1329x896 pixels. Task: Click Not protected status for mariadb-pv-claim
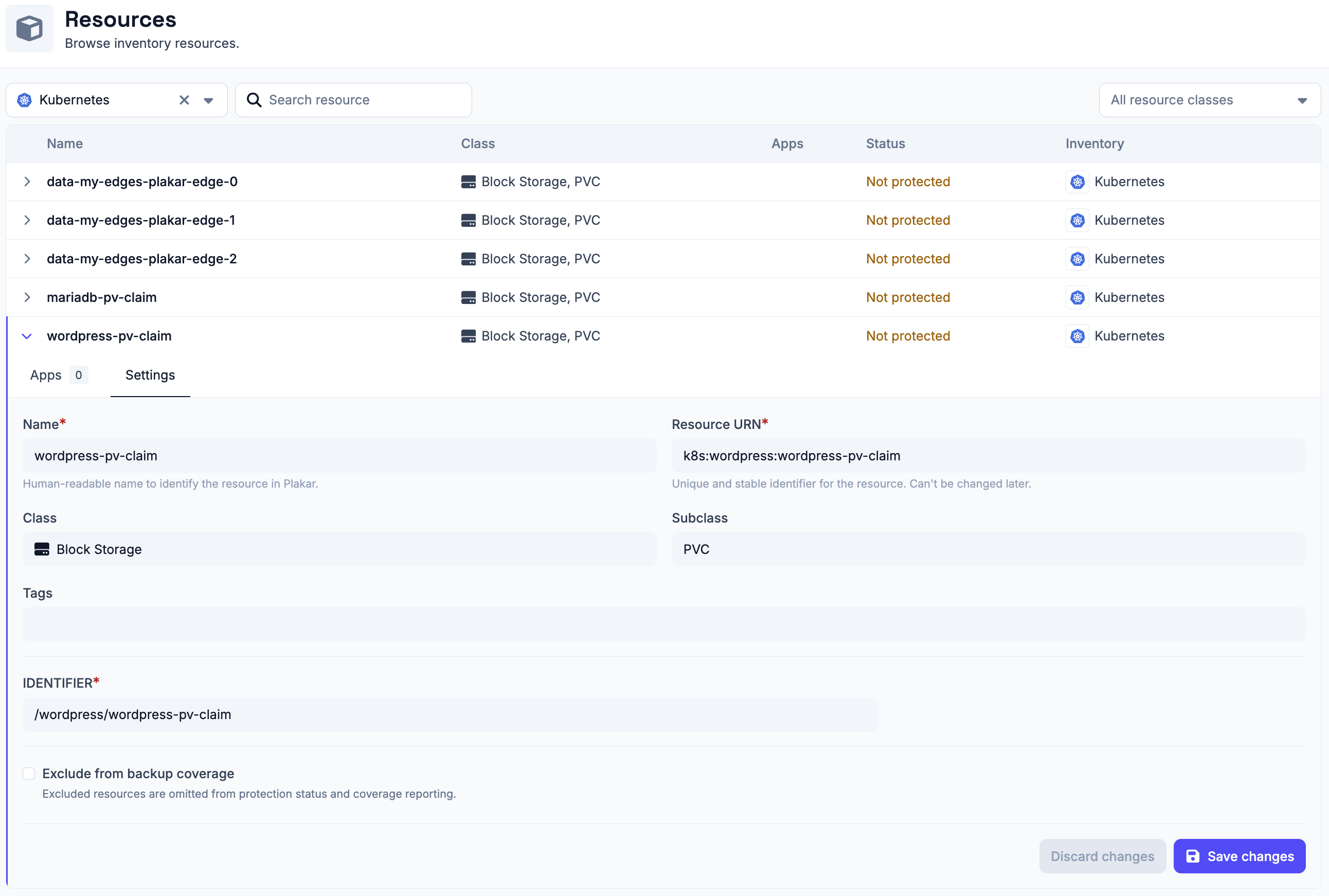click(x=908, y=297)
